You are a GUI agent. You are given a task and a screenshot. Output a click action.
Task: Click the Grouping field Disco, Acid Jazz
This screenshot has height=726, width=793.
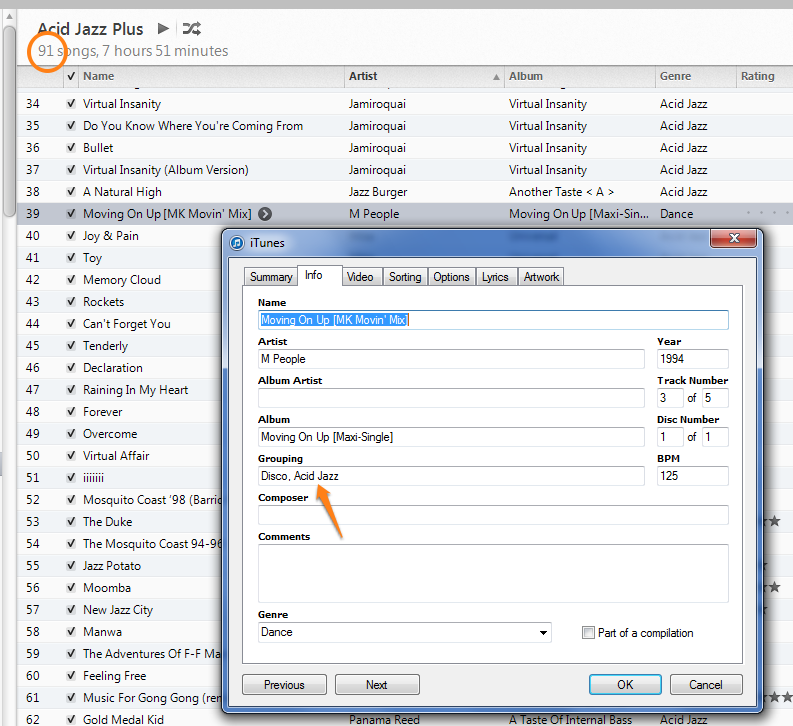point(451,476)
